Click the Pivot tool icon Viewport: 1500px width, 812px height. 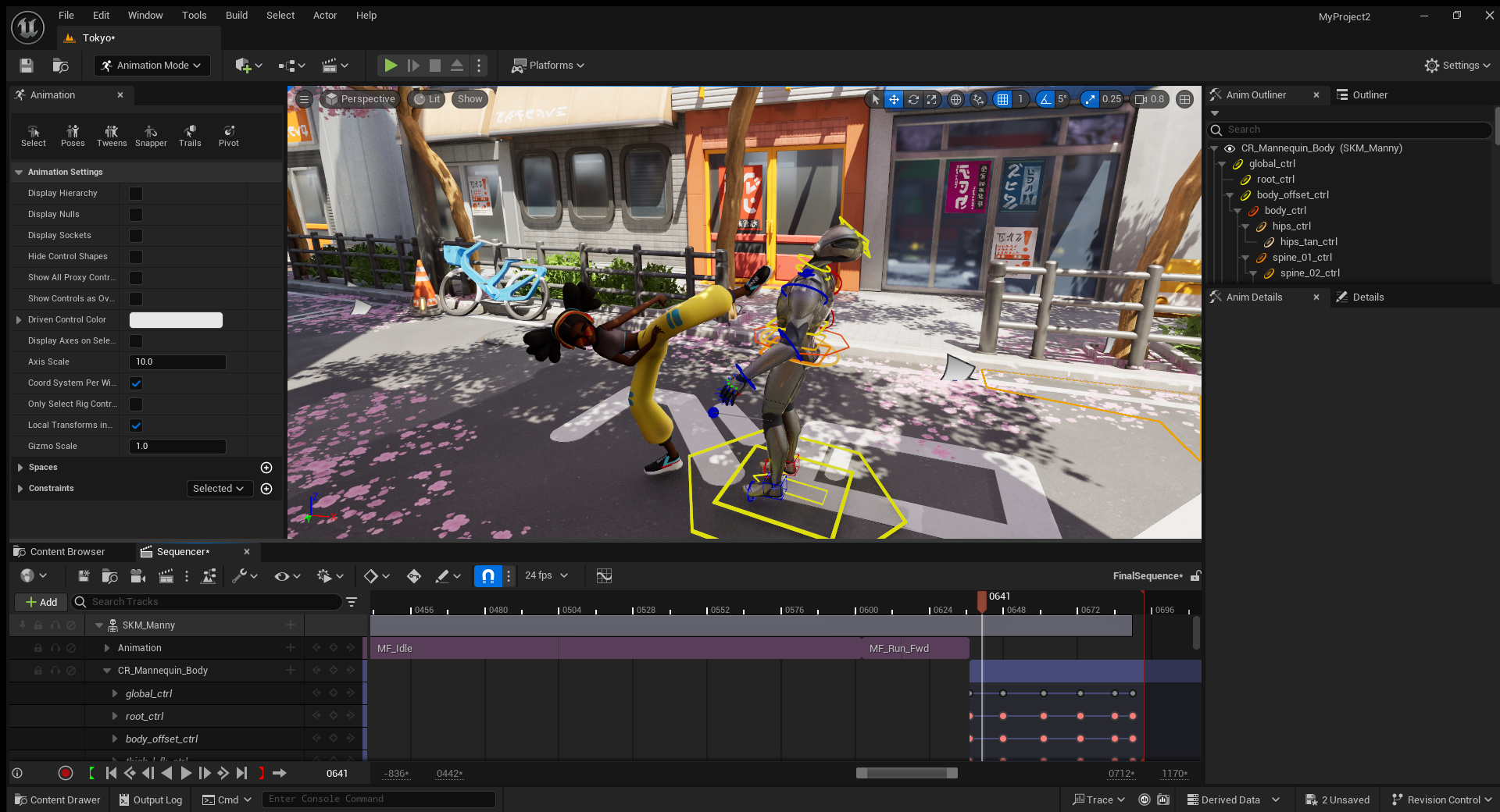point(229,135)
